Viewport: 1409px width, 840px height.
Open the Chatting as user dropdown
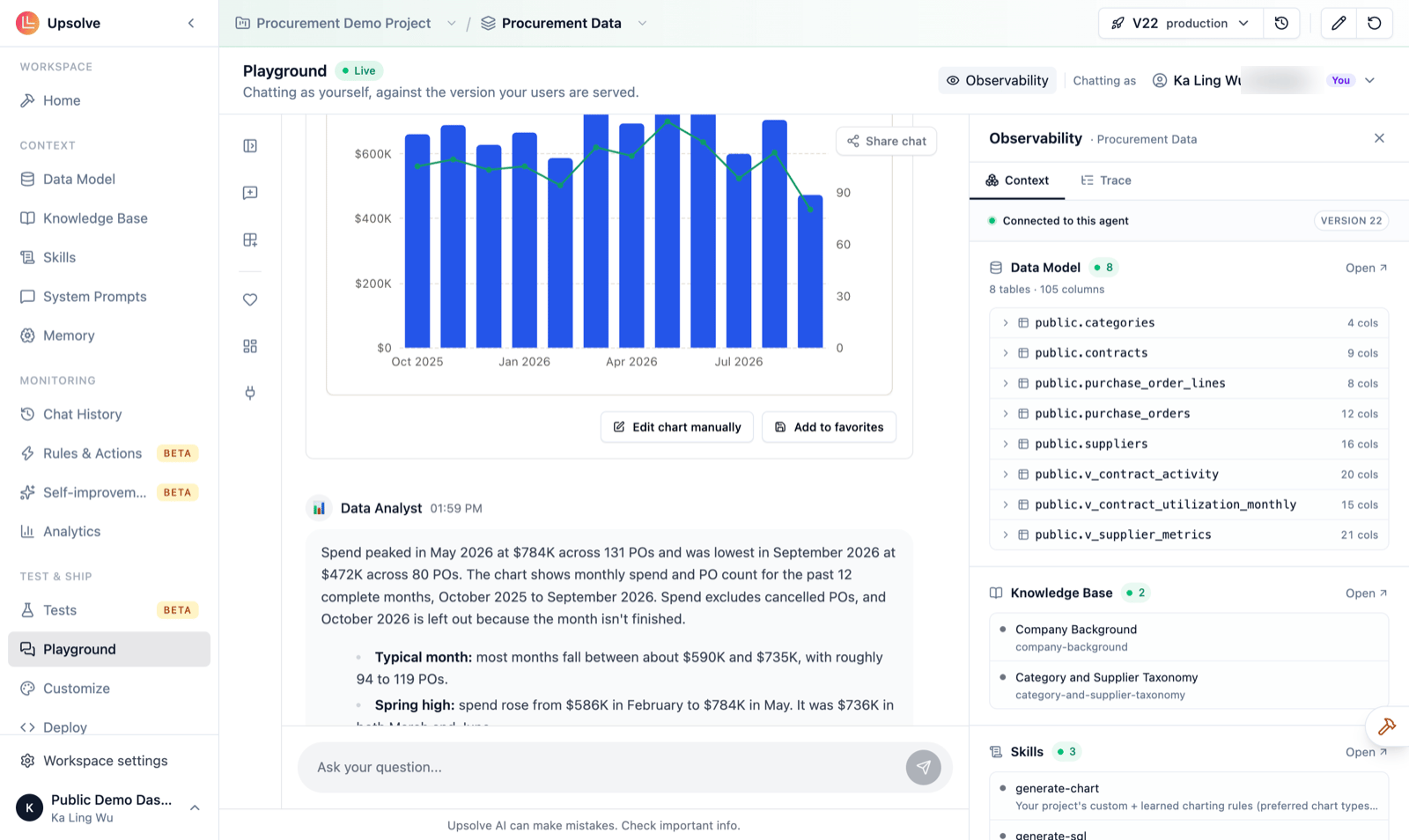tap(1264, 80)
